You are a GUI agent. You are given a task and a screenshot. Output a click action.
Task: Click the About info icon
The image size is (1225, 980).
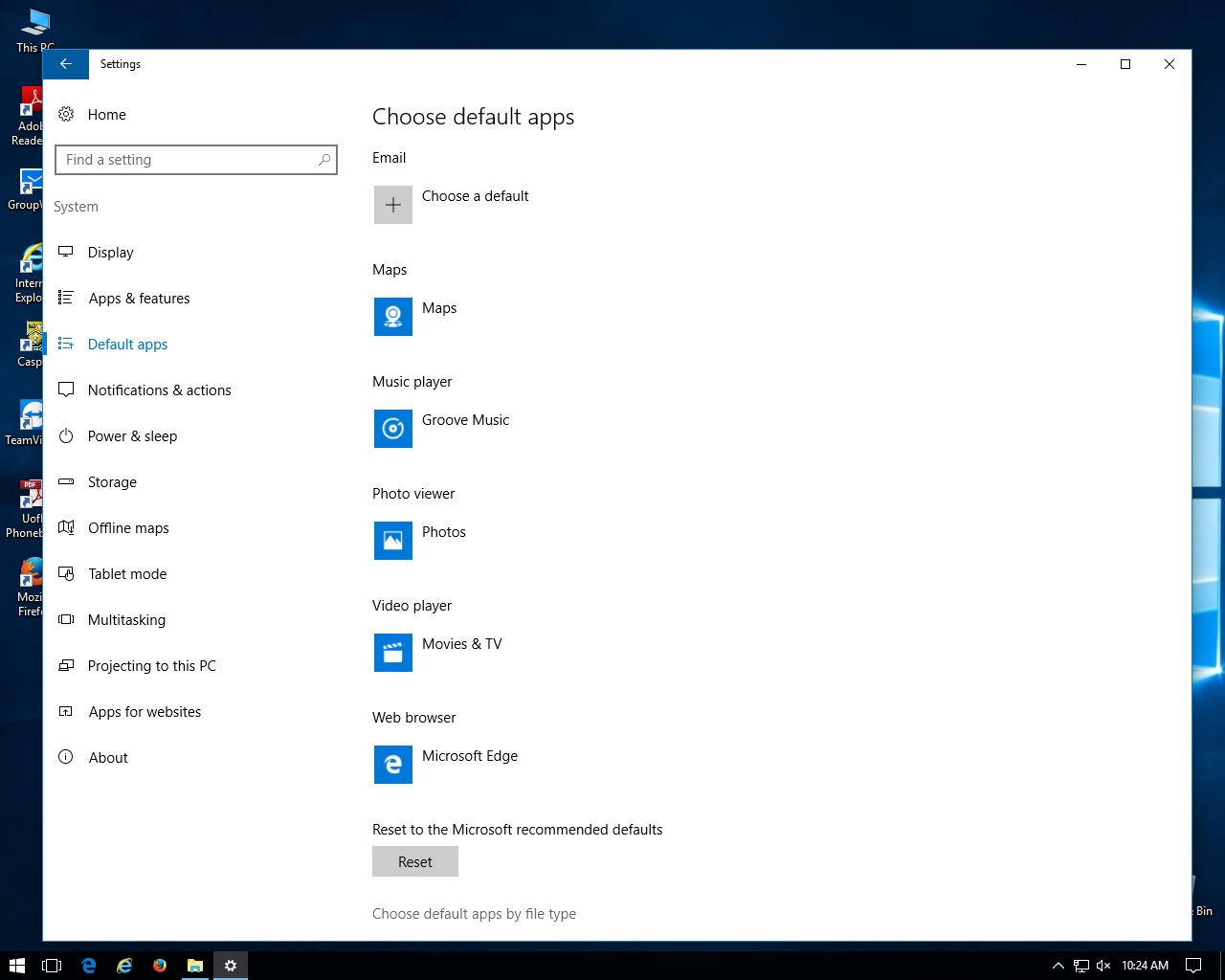pos(66,757)
